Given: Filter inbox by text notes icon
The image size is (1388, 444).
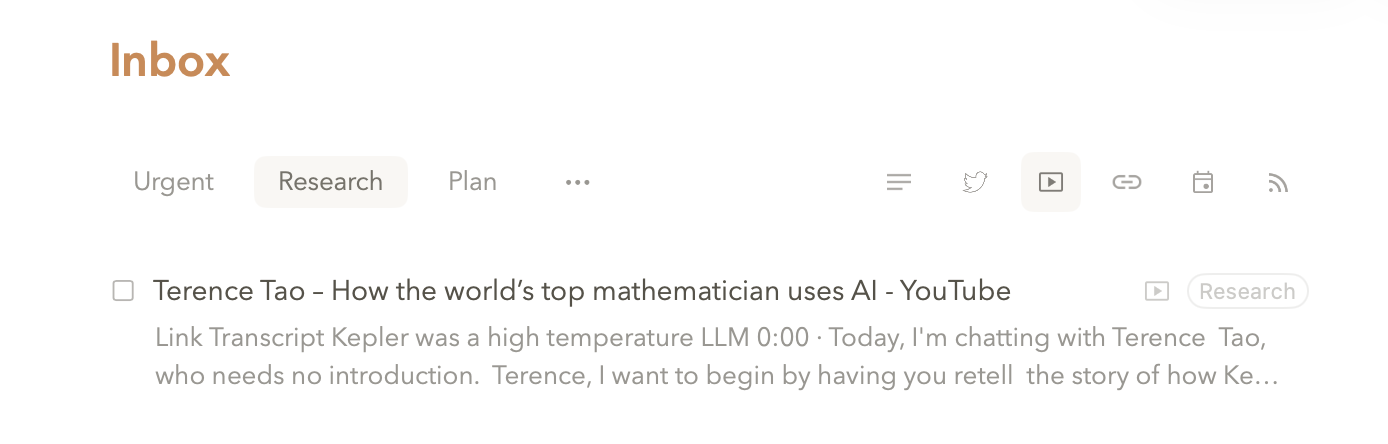Looking at the screenshot, I should pos(899,182).
